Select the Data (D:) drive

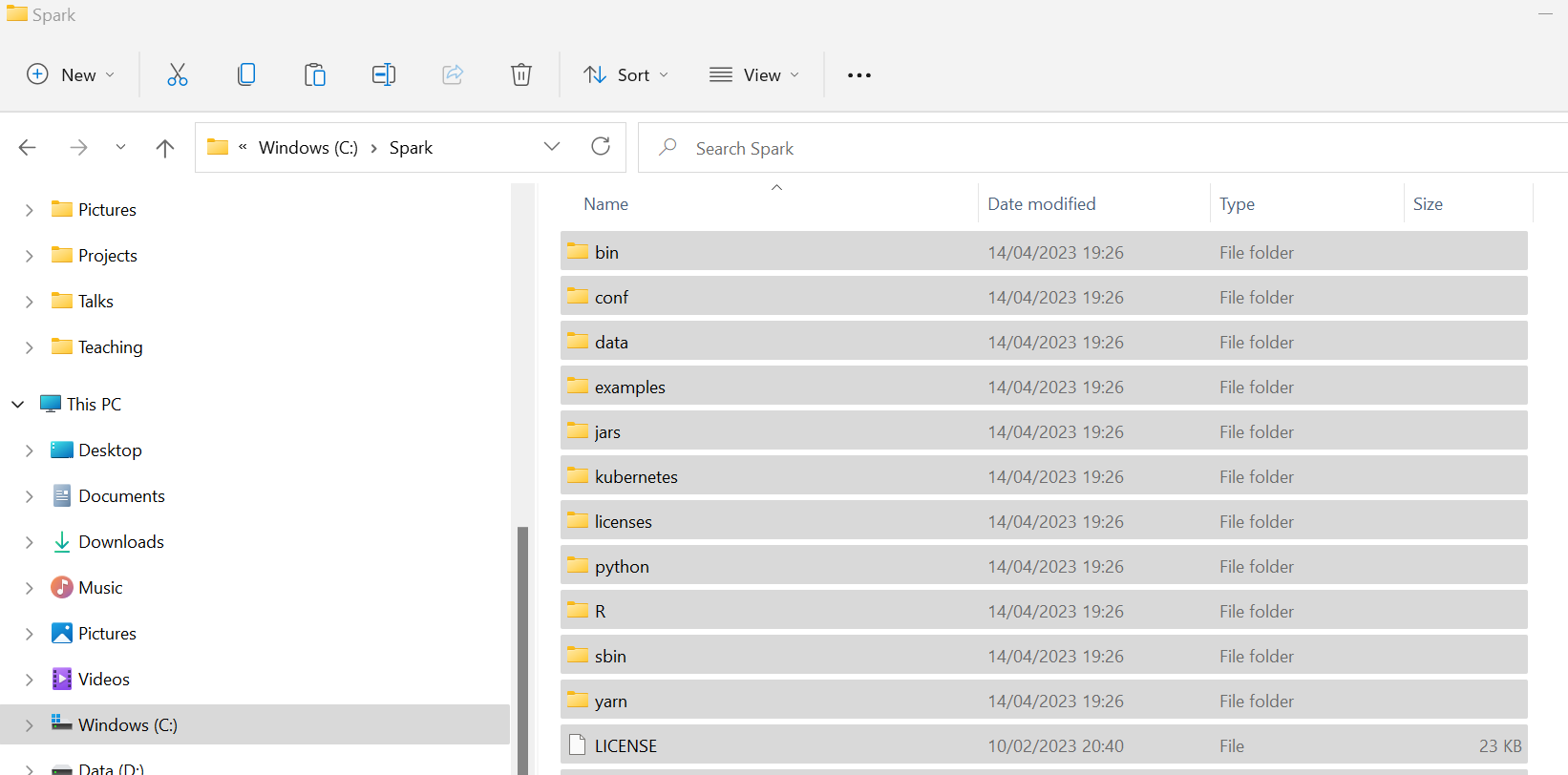111,768
